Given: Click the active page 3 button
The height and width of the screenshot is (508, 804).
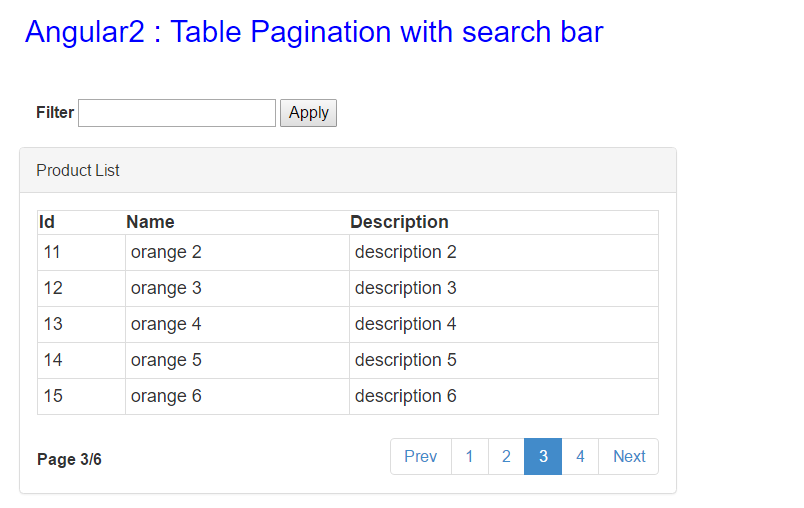Looking at the screenshot, I should click(x=543, y=456).
